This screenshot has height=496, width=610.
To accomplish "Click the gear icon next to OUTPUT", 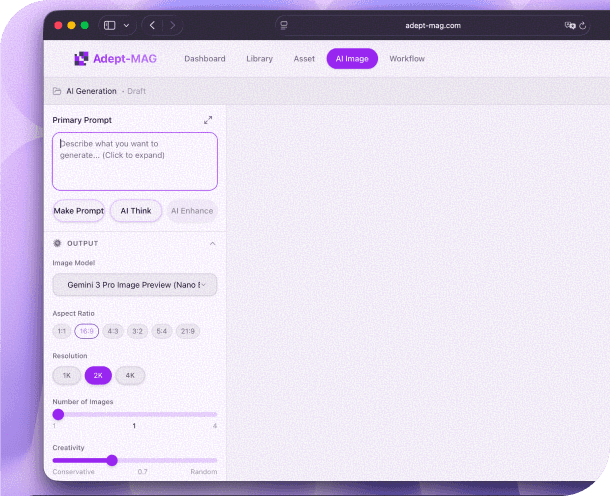I will (x=57, y=243).
